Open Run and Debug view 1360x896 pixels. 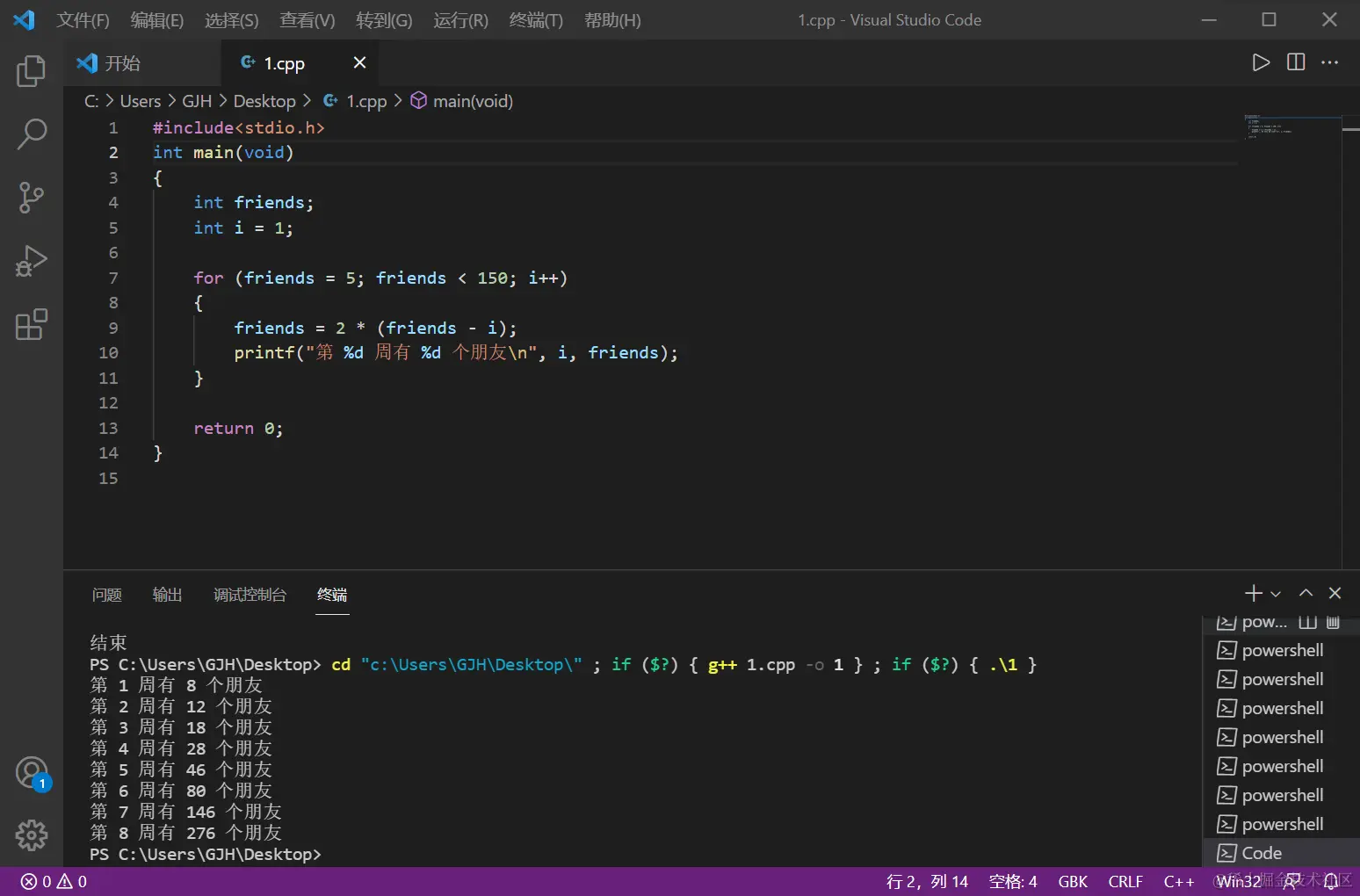32,261
